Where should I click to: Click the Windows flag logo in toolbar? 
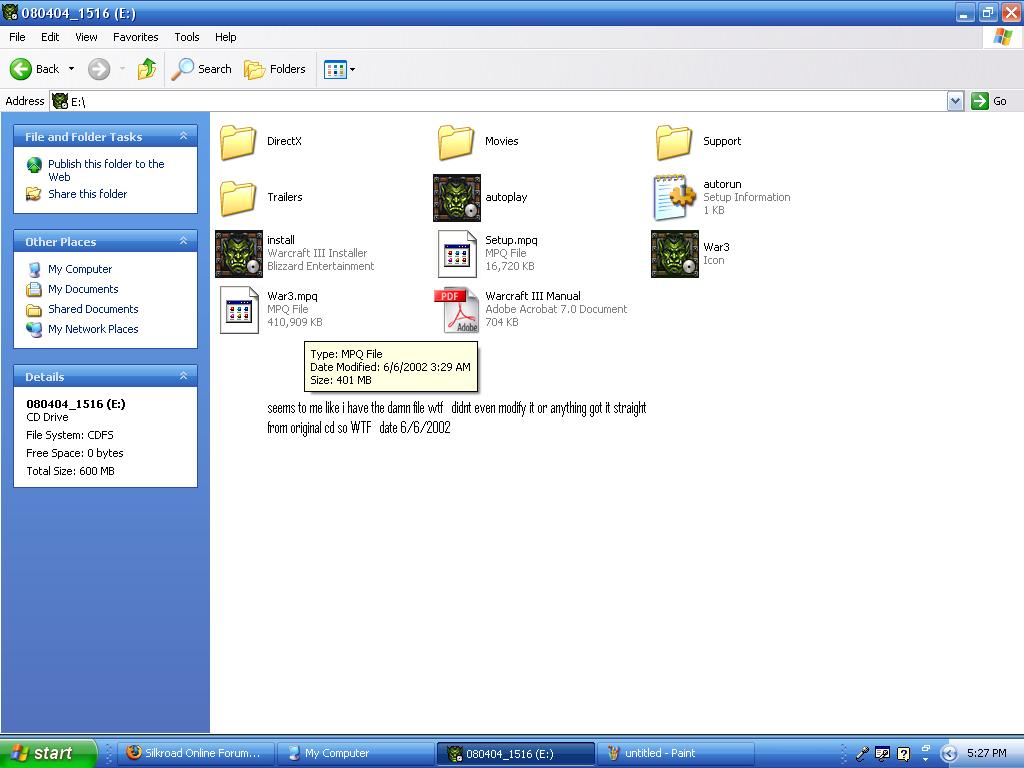click(x=1002, y=37)
